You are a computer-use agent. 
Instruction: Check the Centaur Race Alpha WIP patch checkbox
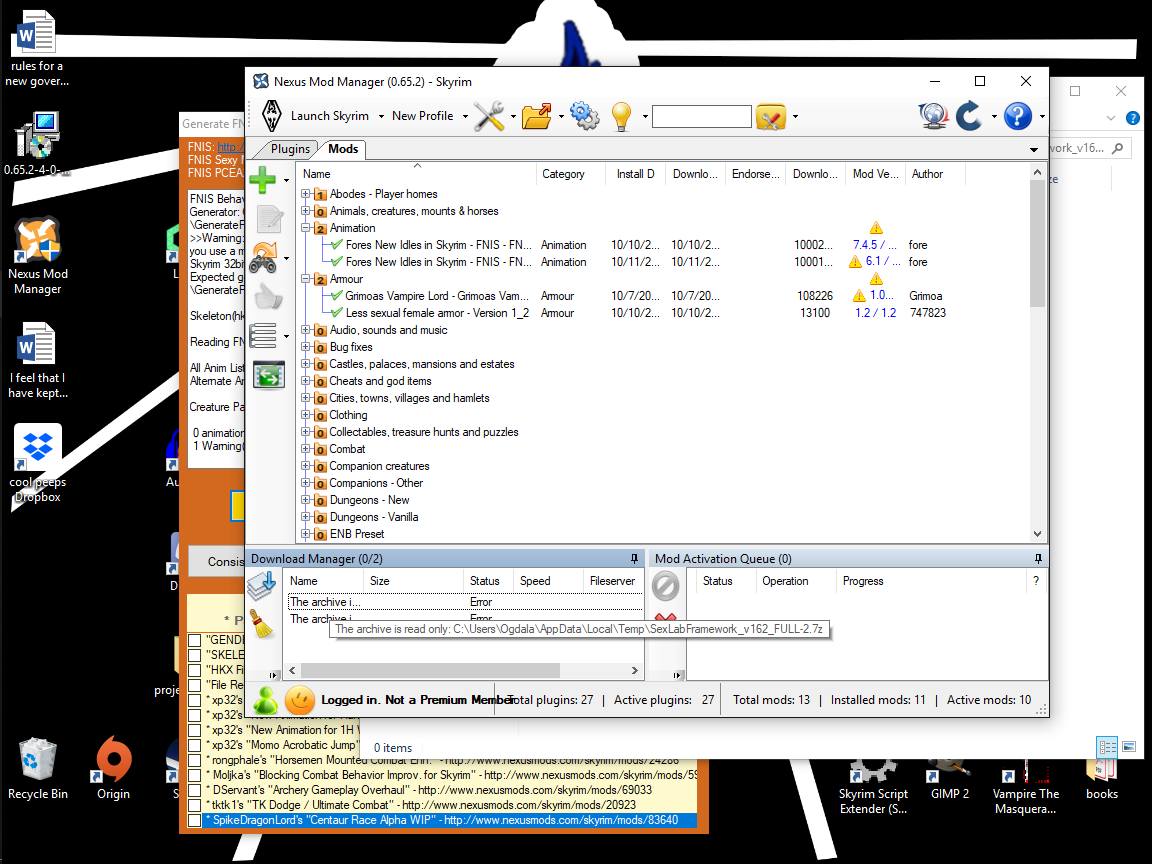click(195, 820)
